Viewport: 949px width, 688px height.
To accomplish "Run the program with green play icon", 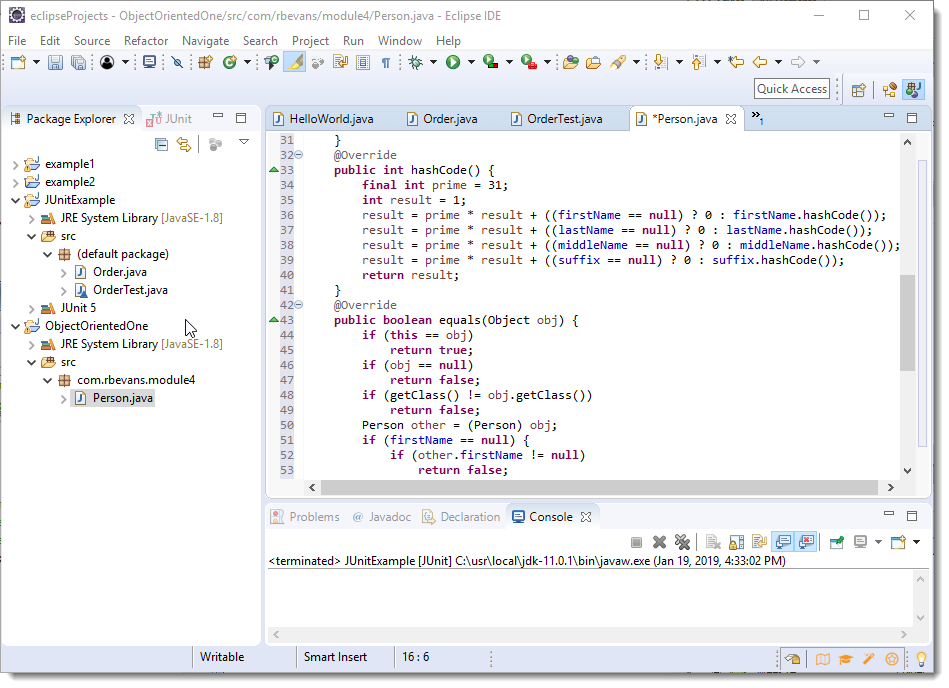I will click(453, 62).
